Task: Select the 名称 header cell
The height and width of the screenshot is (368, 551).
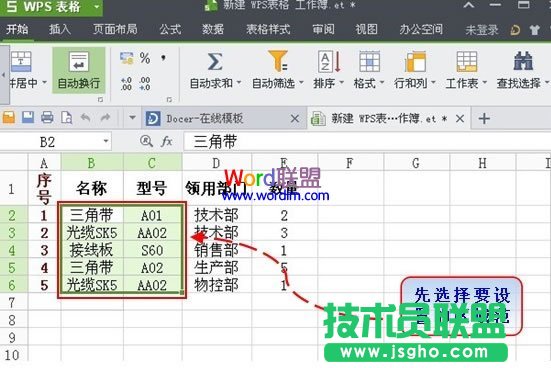Action: coord(92,188)
